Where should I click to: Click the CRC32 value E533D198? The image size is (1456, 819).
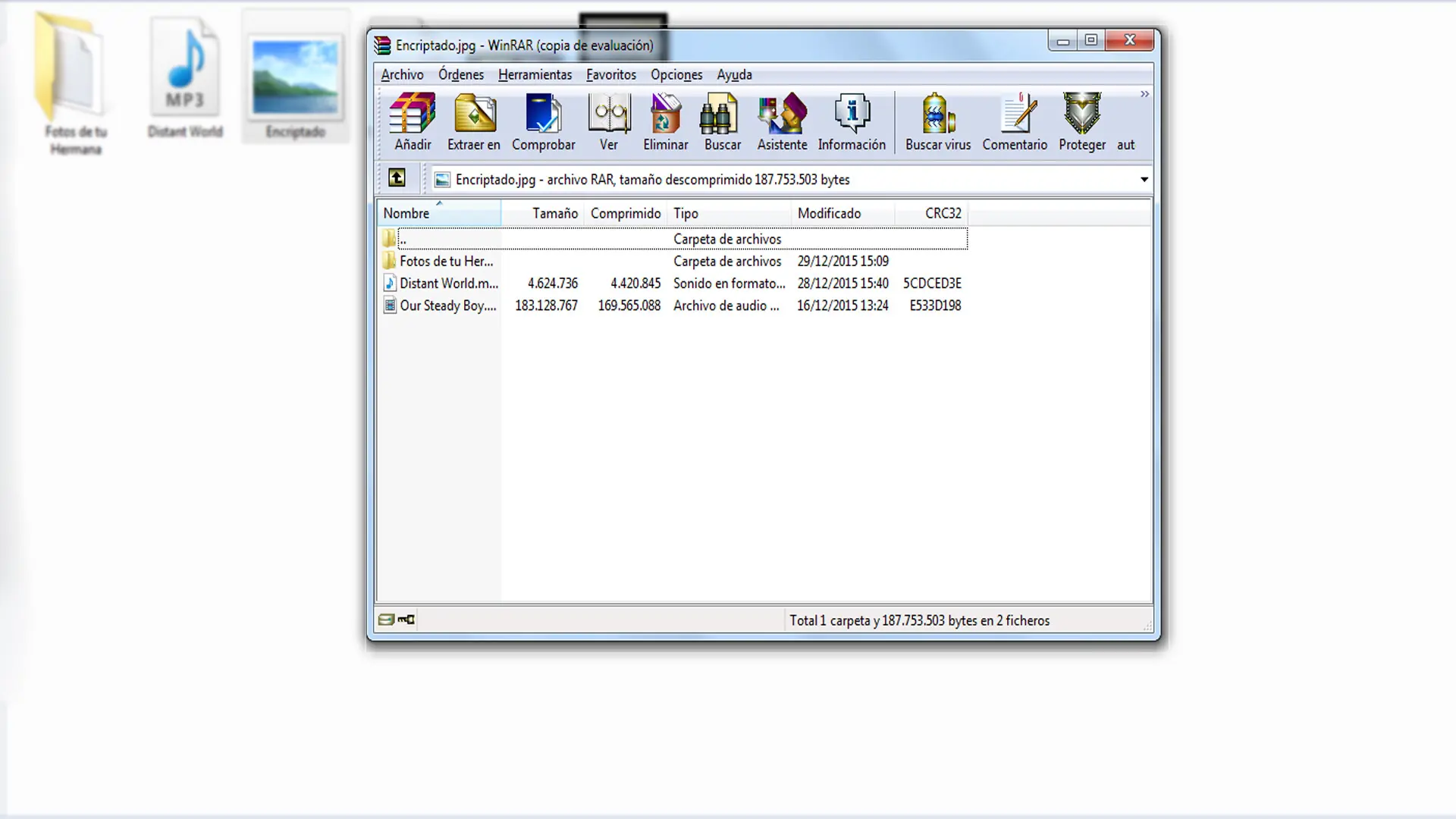pyautogui.click(x=935, y=305)
